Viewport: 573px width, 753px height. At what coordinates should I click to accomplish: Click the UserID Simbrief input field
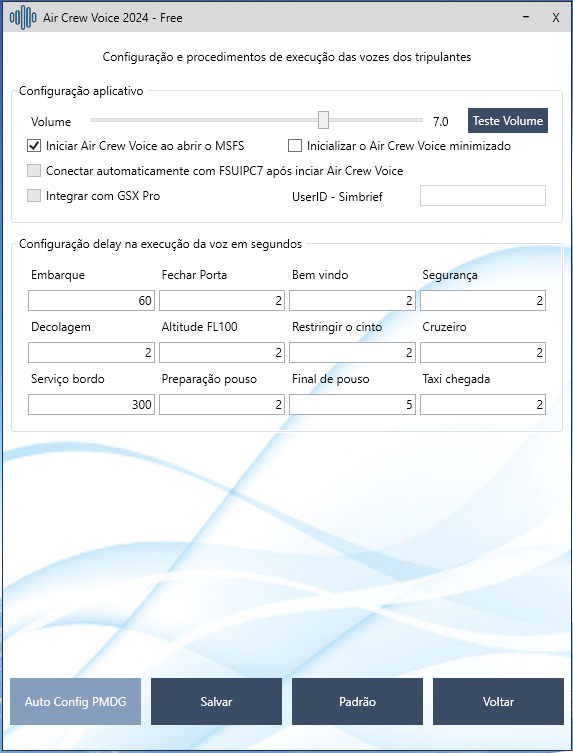pos(483,195)
